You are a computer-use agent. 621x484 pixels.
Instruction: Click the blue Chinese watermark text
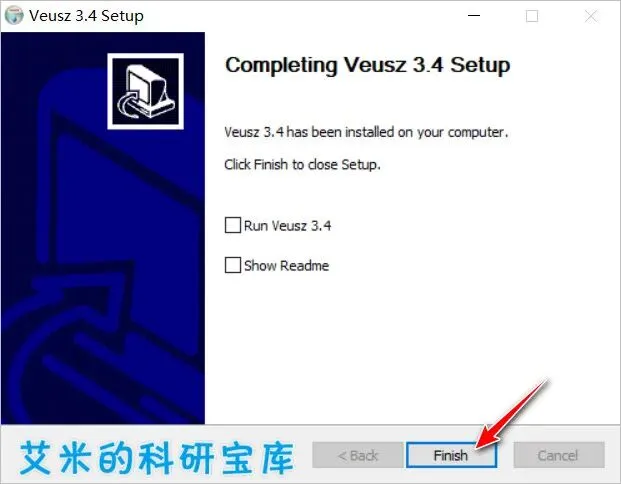(157, 457)
